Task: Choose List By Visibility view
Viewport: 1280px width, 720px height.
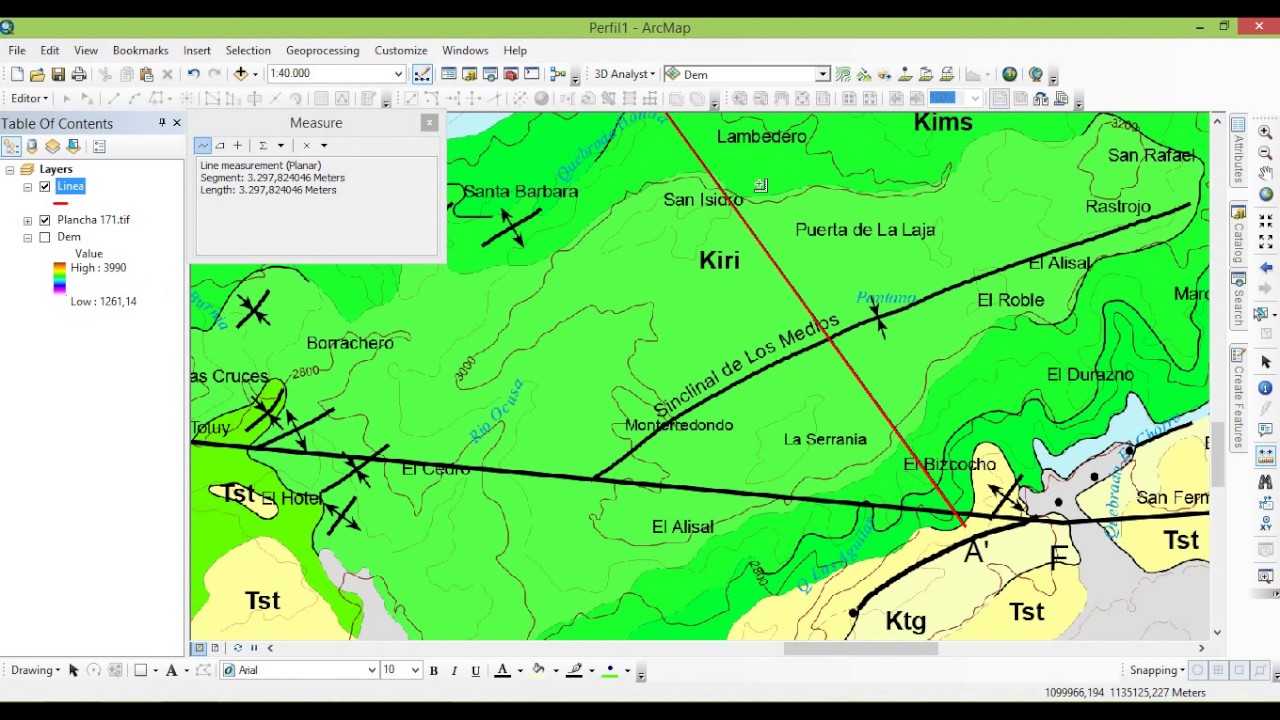Action: tap(53, 146)
